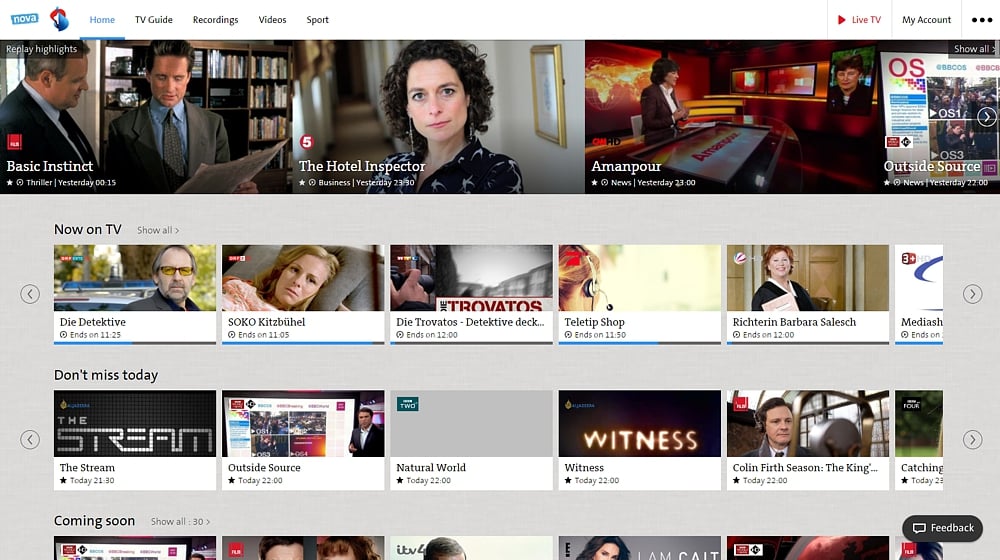
Task: Show all Replay highlights
Action: click(x=973, y=48)
